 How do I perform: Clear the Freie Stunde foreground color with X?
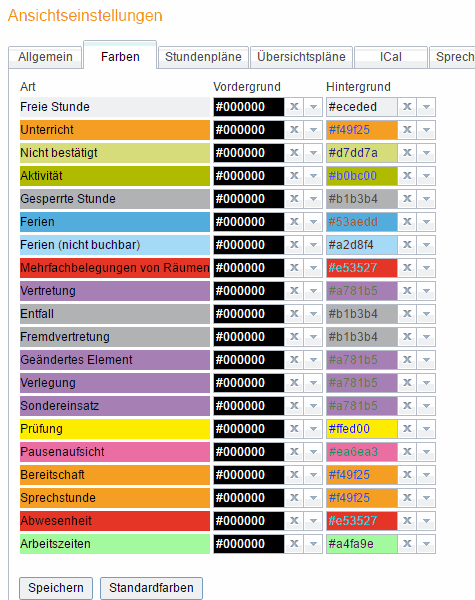coord(294,107)
